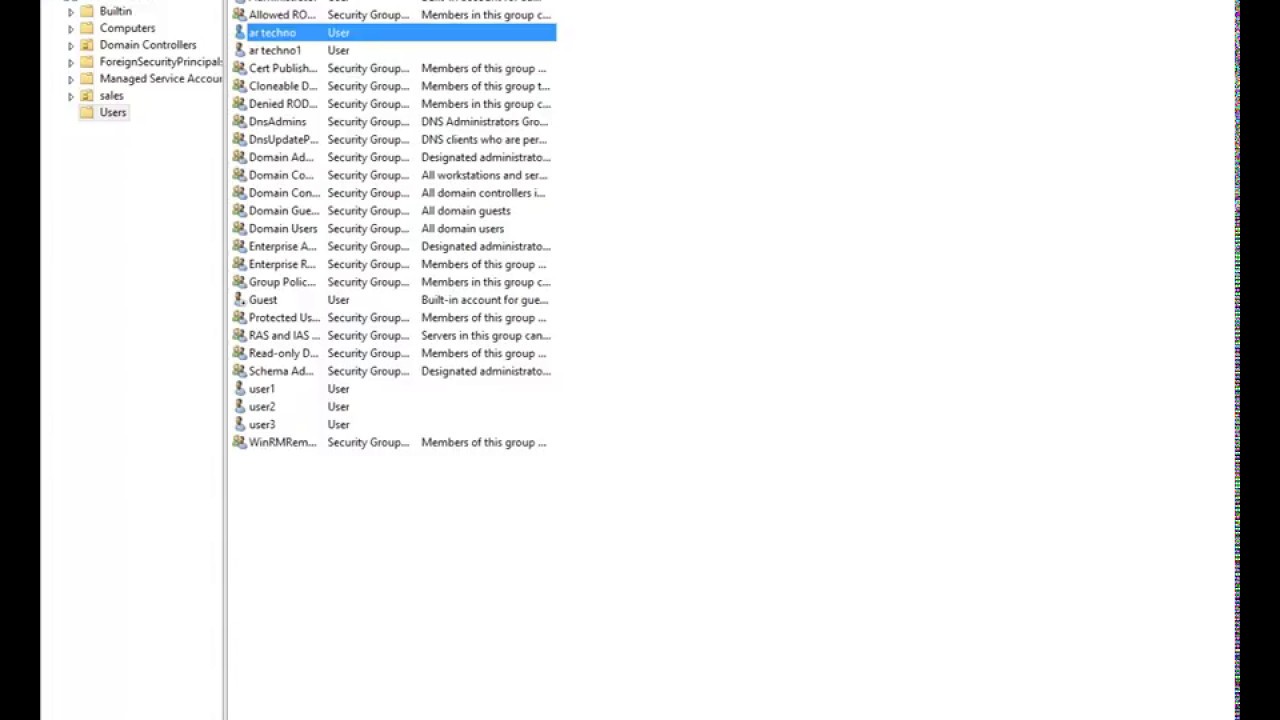
Task: Expand the Builtin folder node
Action: [71, 12]
